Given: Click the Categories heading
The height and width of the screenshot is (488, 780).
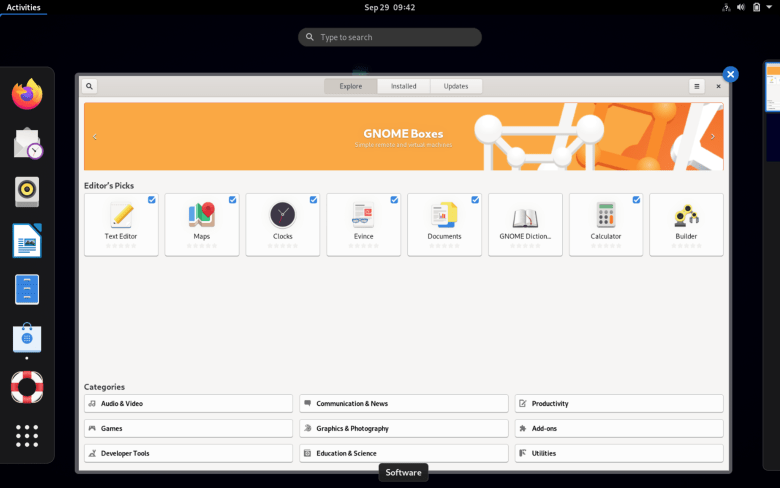Looking at the screenshot, I should point(104,387).
